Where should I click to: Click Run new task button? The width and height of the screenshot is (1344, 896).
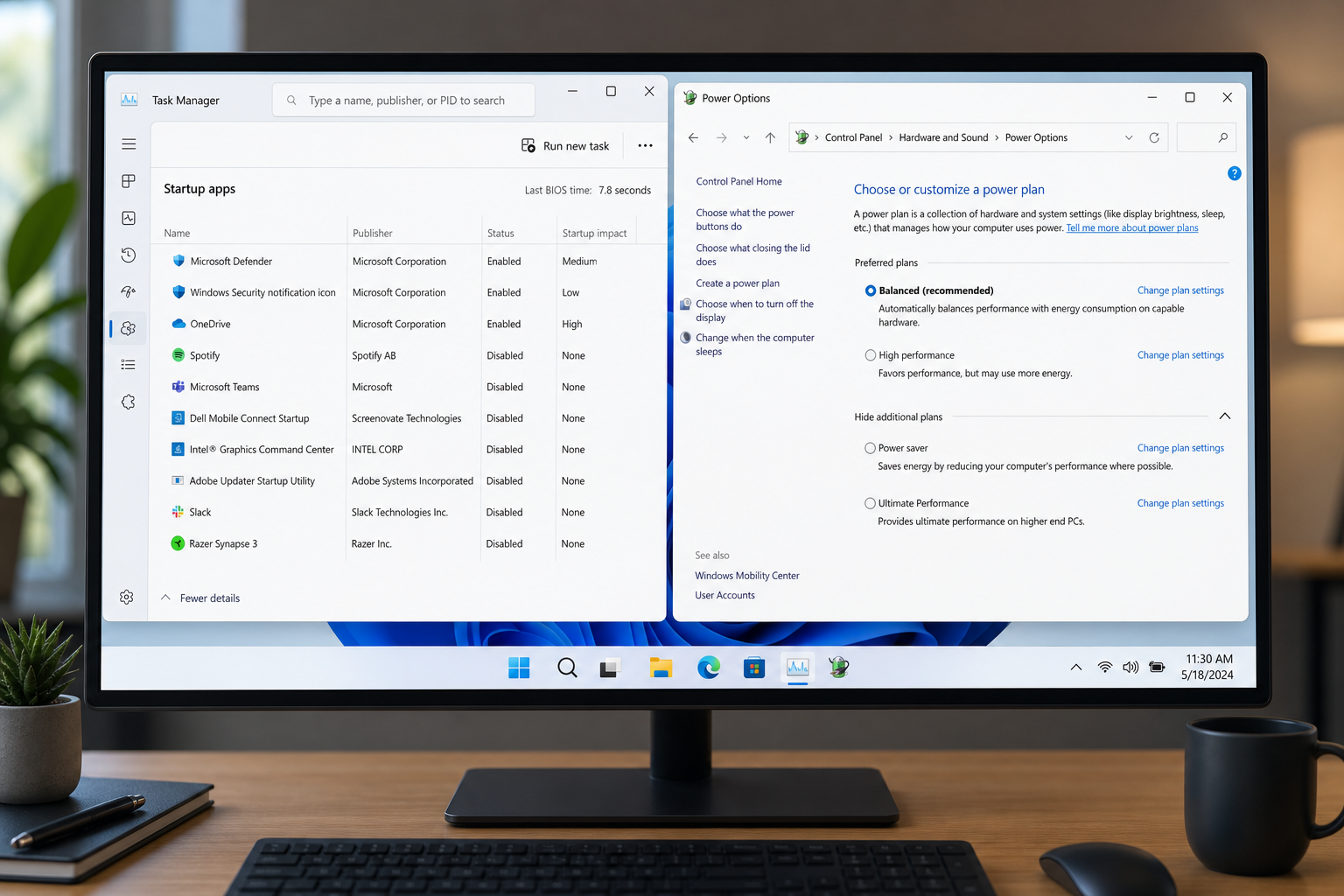pyautogui.click(x=565, y=146)
